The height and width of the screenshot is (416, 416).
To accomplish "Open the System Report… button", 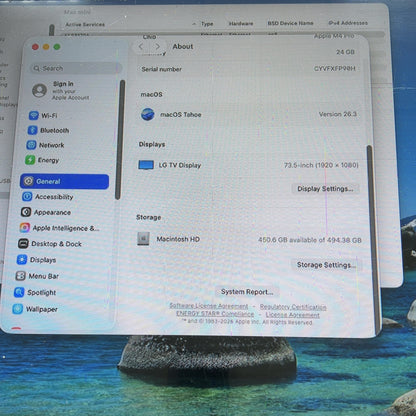I will 247,292.
